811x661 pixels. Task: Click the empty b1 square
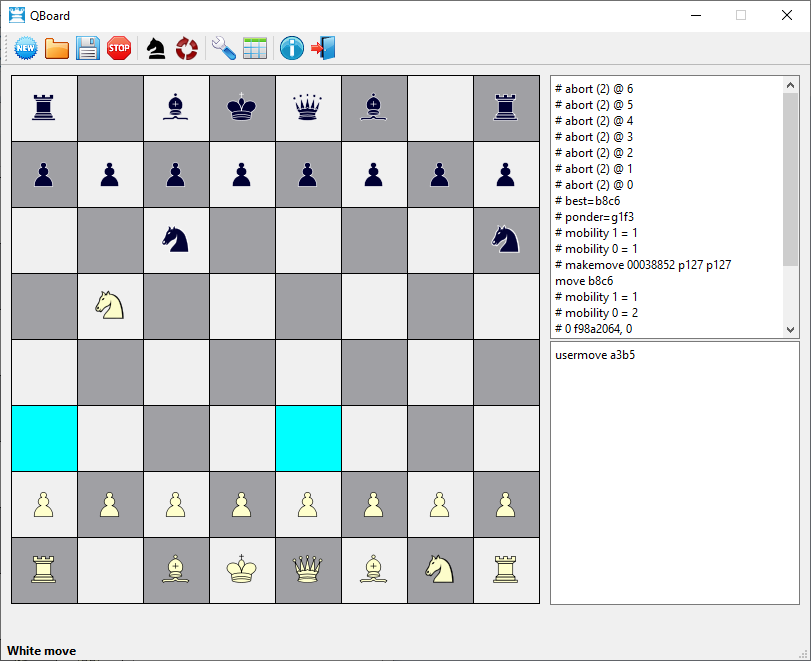pos(110,570)
